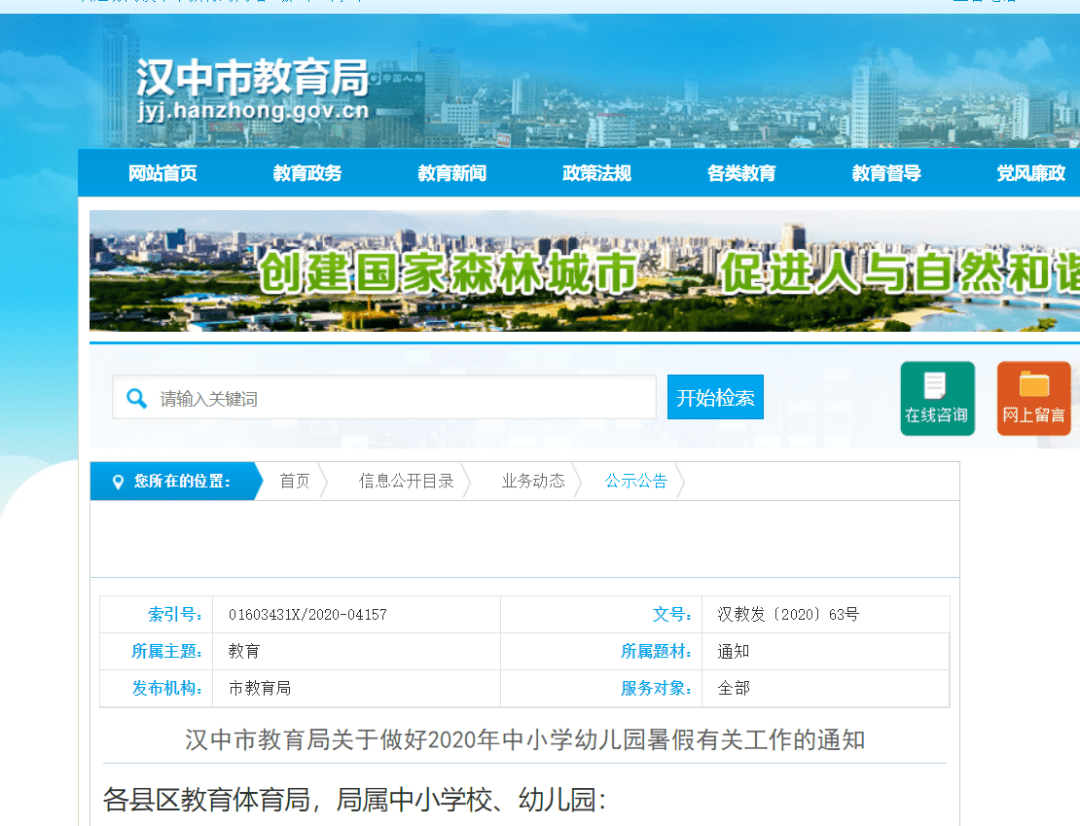Click the document icon inside 在线咨询 button
This screenshot has height=826, width=1080.
[x=937, y=384]
